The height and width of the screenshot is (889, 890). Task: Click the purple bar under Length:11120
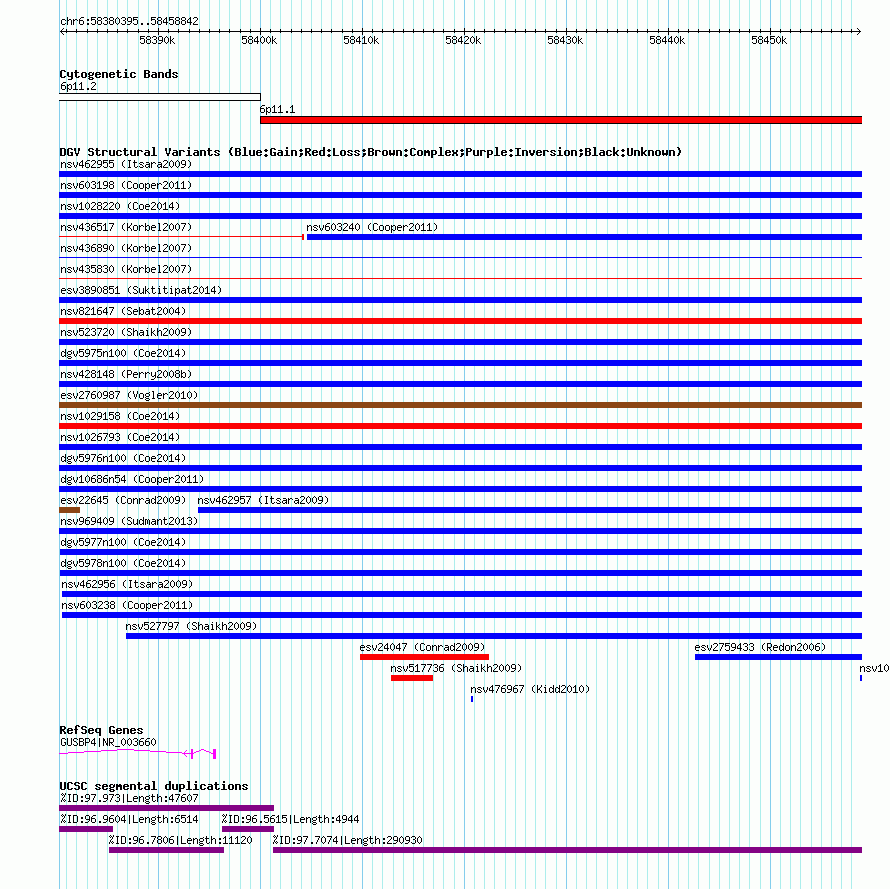click(x=166, y=850)
